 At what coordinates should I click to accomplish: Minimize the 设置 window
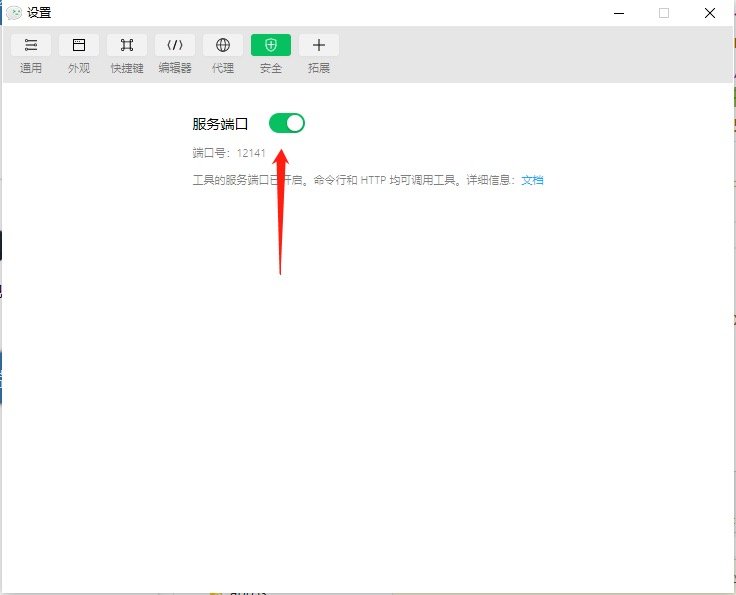[x=619, y=13]
